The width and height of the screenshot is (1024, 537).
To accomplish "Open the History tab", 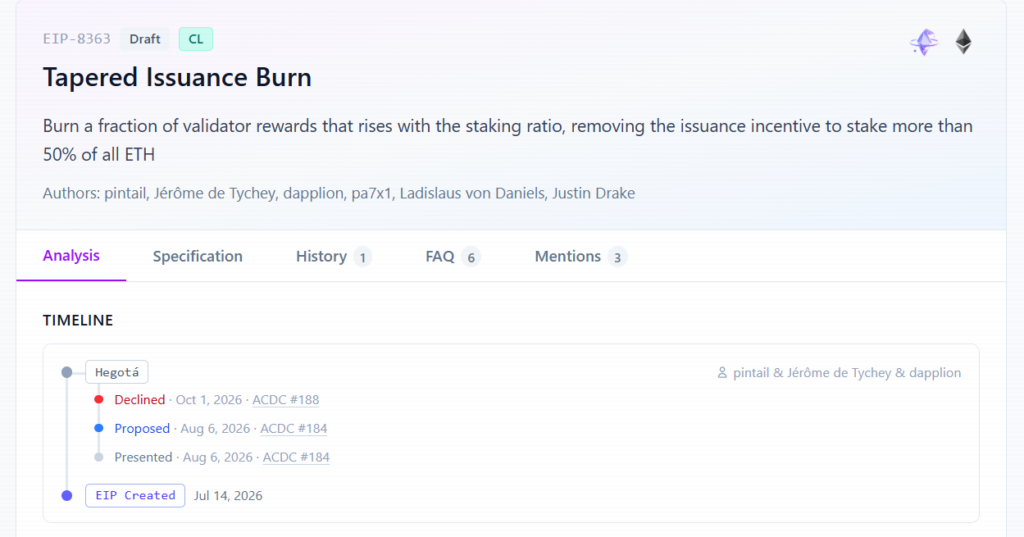I will tap(334, 256).
